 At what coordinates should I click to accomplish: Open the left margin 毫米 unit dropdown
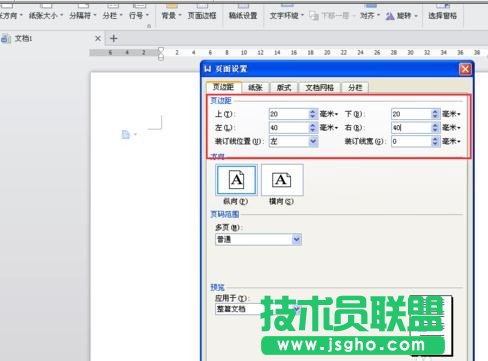click(329, 128)
